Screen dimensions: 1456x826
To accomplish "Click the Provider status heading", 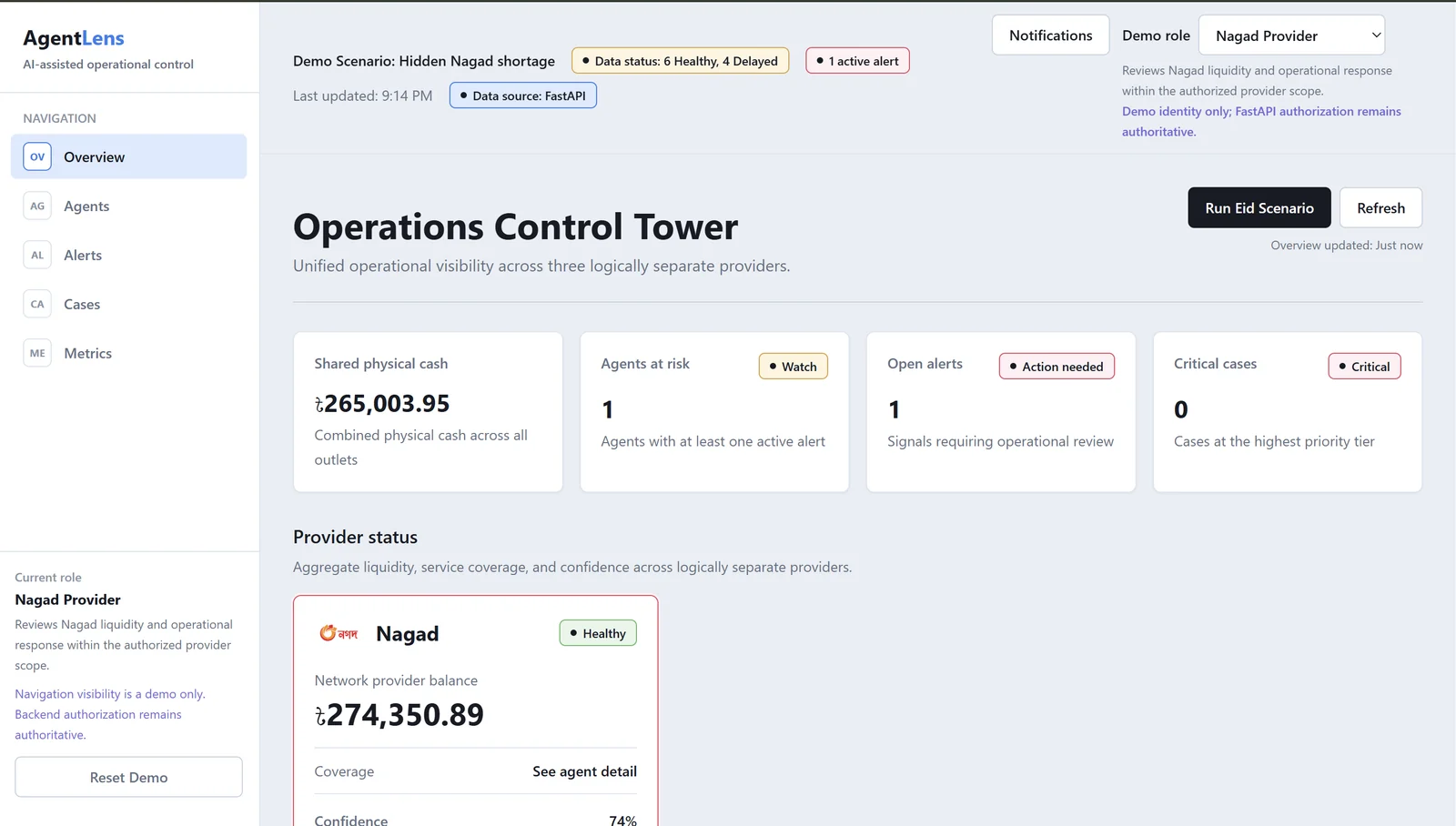I will pos(355,537).
